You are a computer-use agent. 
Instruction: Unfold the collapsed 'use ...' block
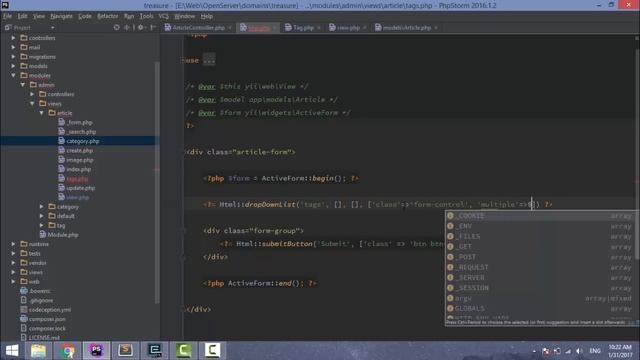[x=209, y=60]
